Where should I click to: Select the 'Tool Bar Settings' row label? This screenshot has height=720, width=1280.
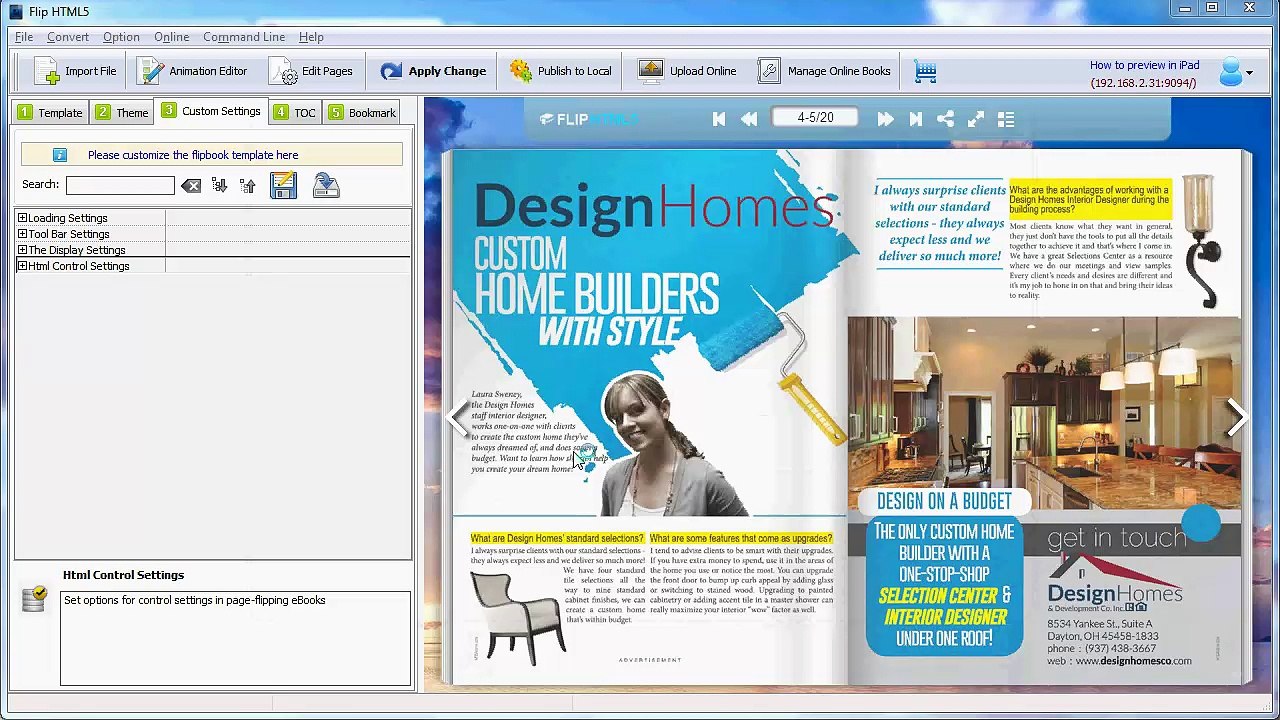69,234
